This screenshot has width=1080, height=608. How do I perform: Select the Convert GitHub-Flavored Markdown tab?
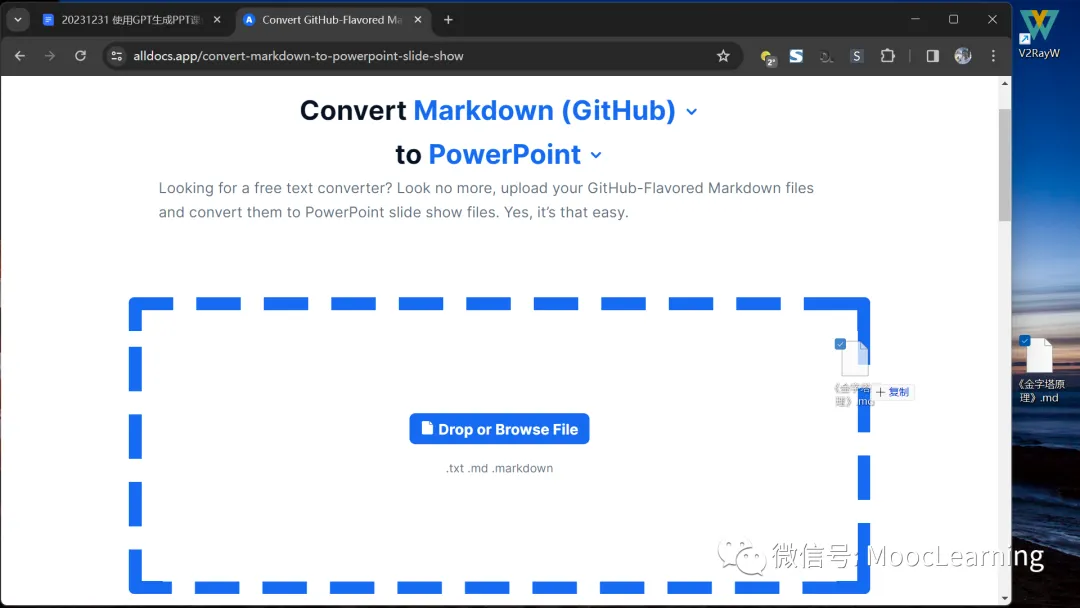coord(333,20)
